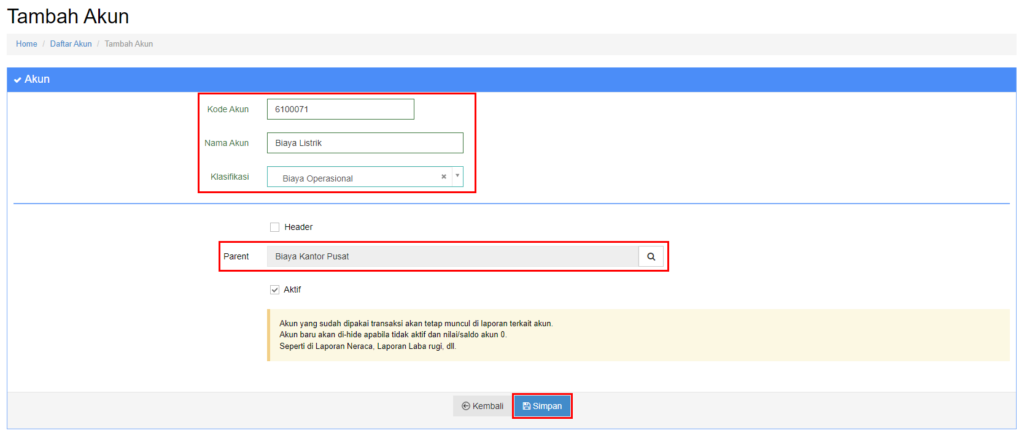Click the back arrow icon on Kembali
The width and height of the screenshot is (1024, 436).
[466, 406]
